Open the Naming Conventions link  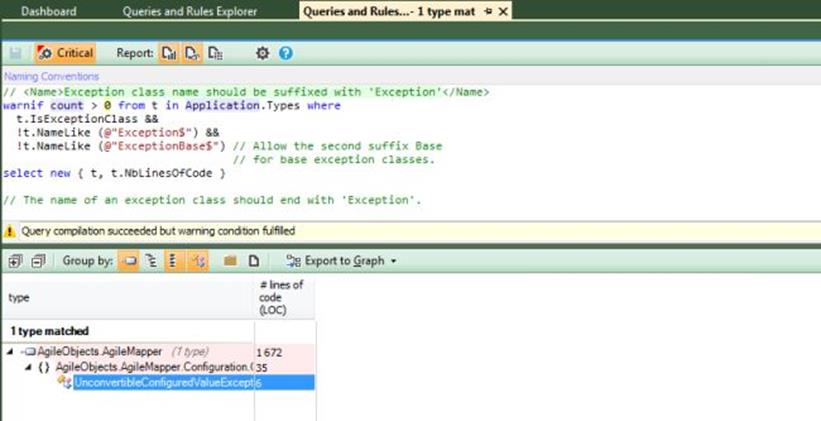point(51,76)
